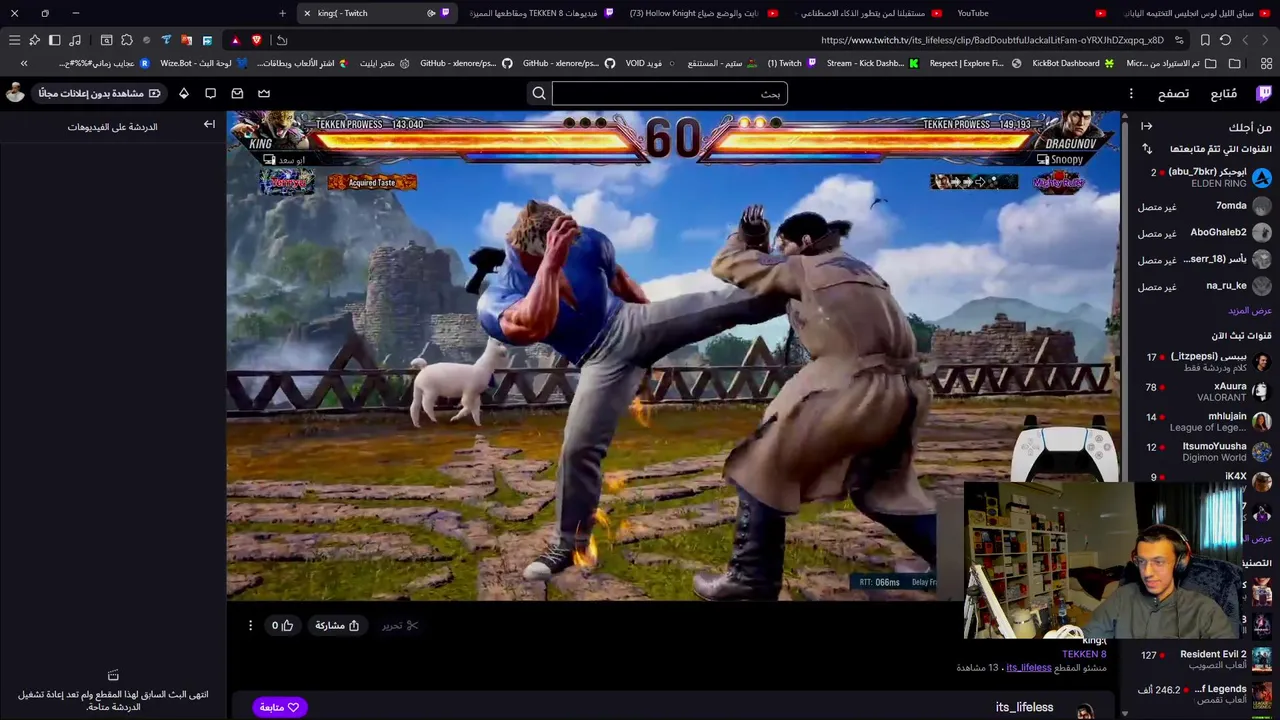Viewport: 1280px width, 720px height.
Task: Open the extensions puzzle icon
Action: pyautogui.click(x=127, y=40)
